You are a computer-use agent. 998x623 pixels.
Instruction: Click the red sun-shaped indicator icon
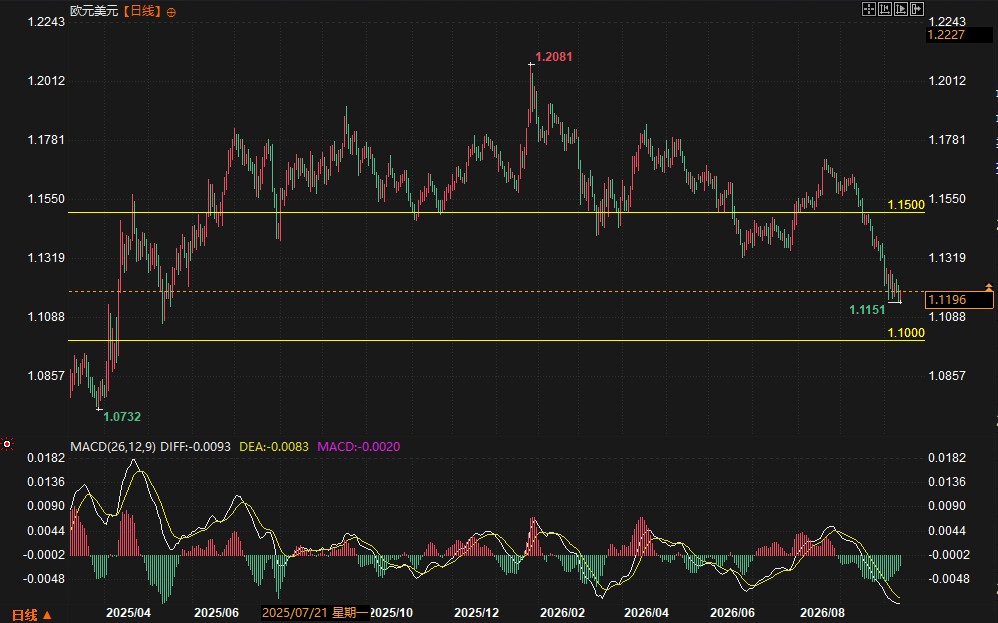pyautogui.click(x=7, y=444)
